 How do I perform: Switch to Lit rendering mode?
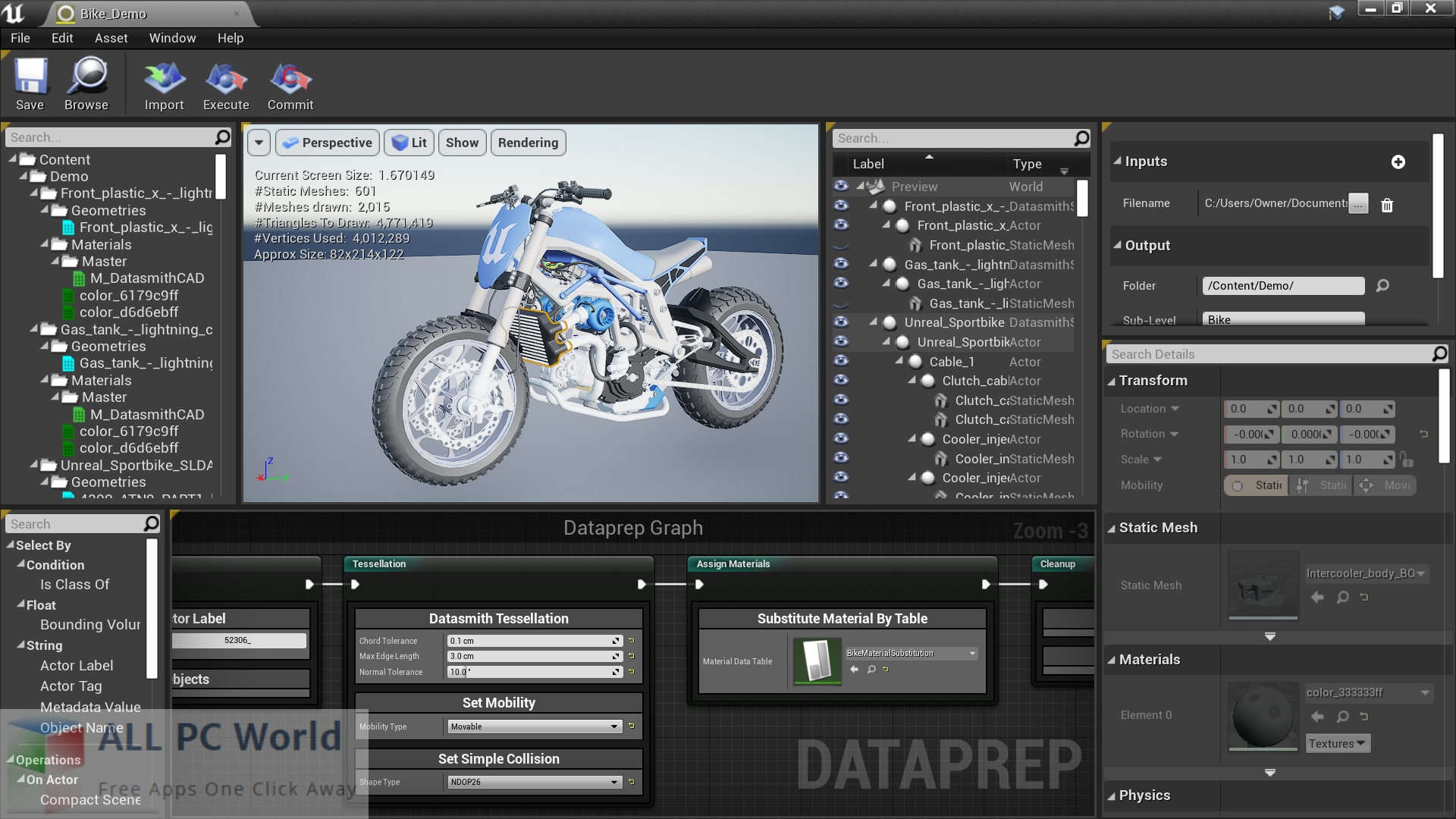pos(410,142)
